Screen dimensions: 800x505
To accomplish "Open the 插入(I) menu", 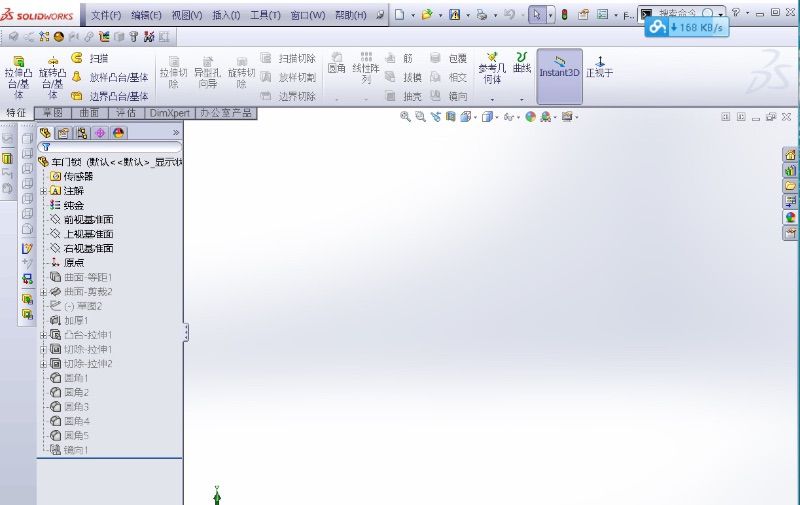I will pos(226,16).
